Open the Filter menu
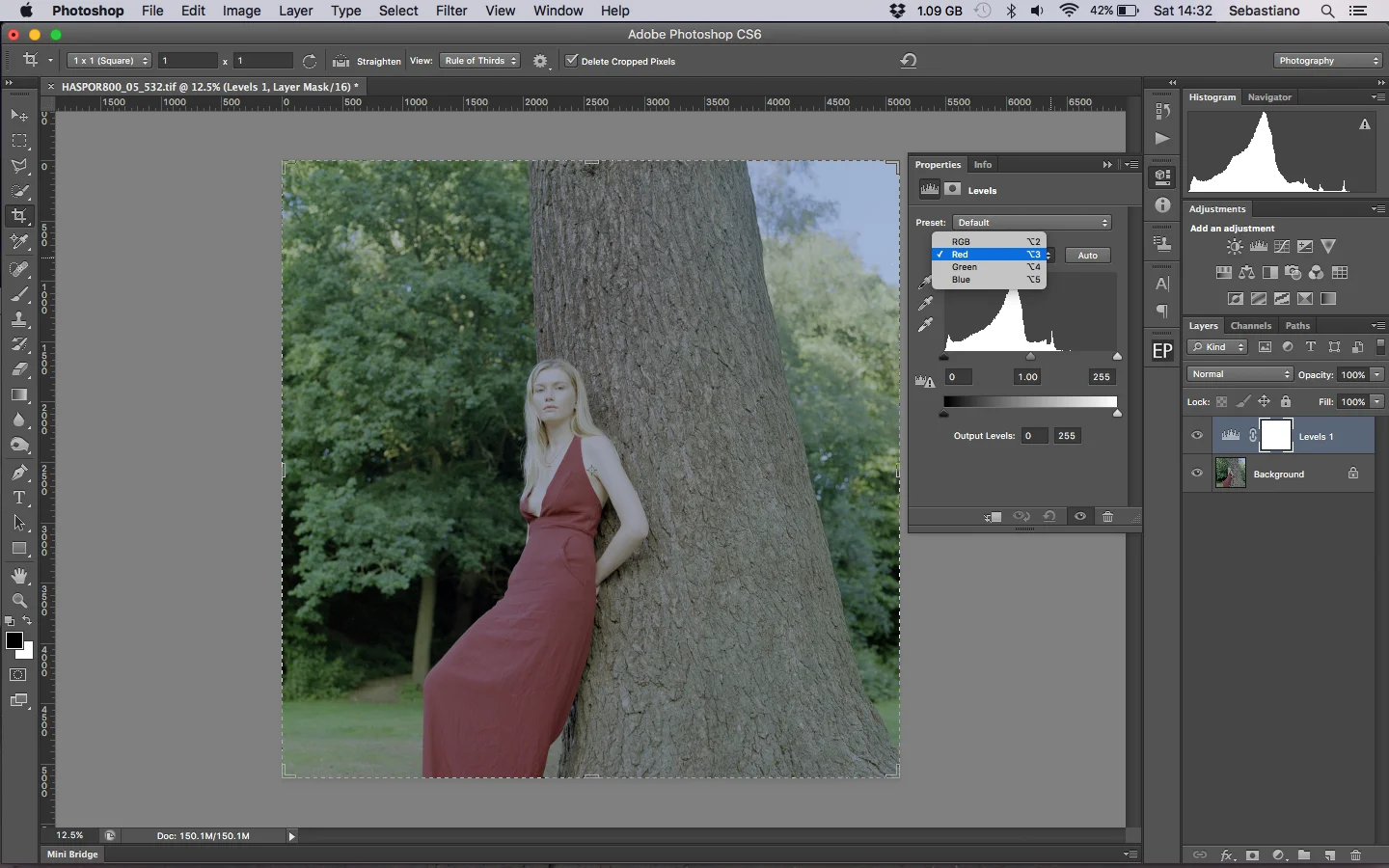 [x=451, y=11]
